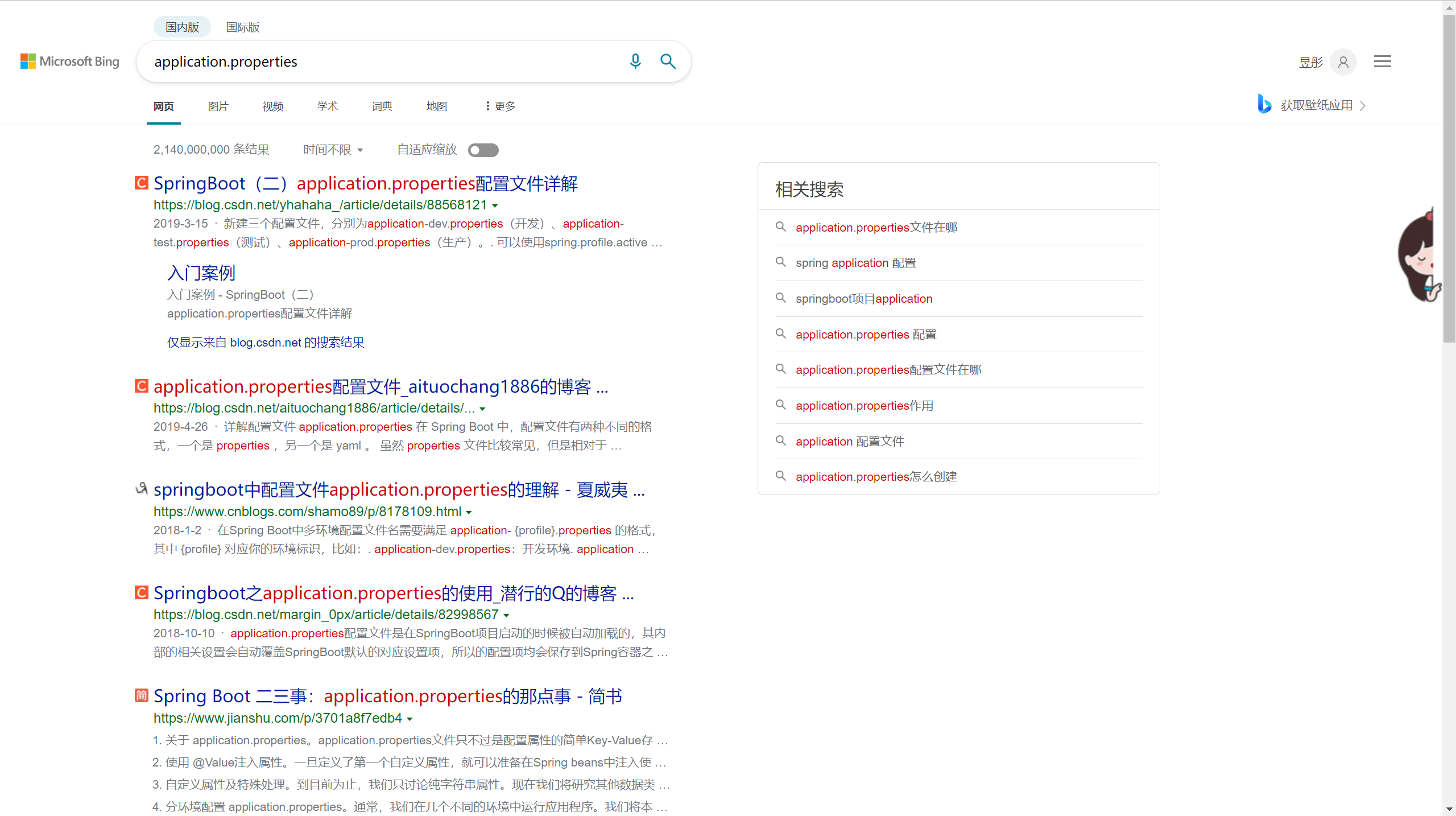Open the 入门案例 sub-link

(x=201, y=273)
